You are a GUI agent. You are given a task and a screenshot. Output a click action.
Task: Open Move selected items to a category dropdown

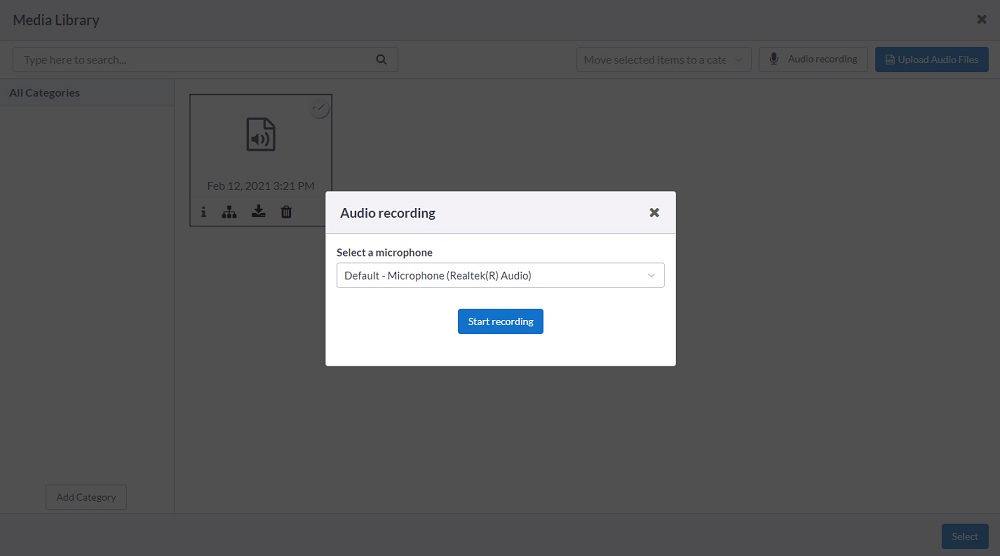coord(663,59)
